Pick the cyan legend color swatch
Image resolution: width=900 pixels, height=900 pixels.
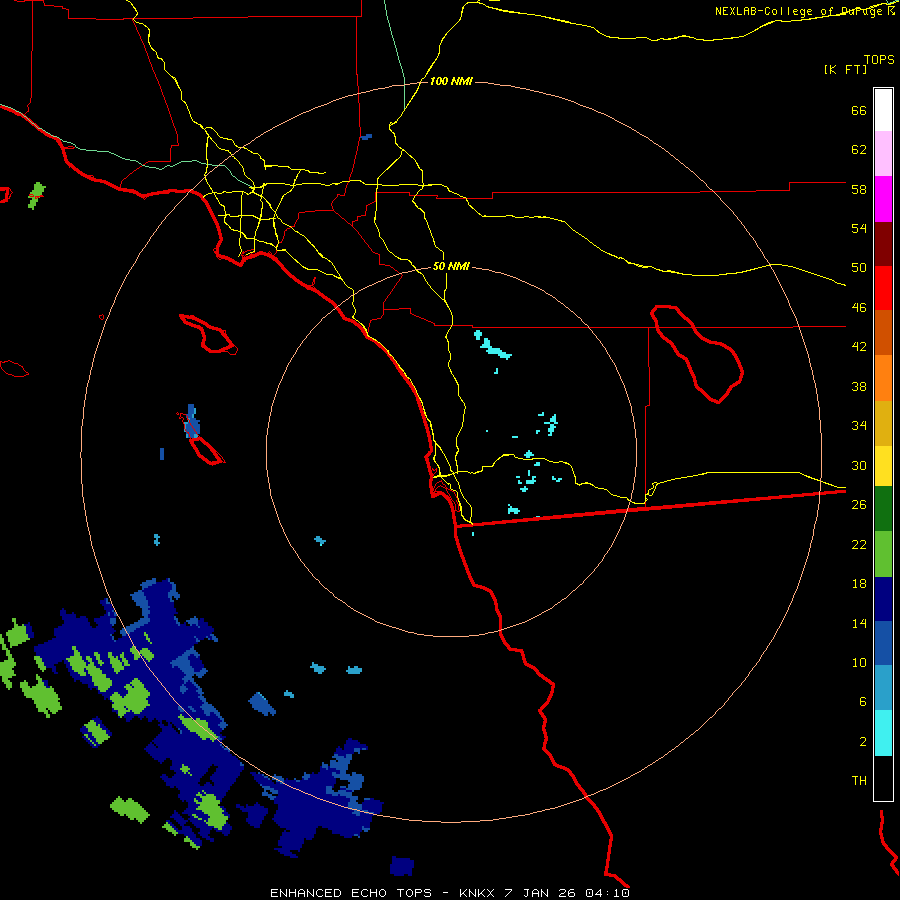pyautogui.click(x=883, y=733)
